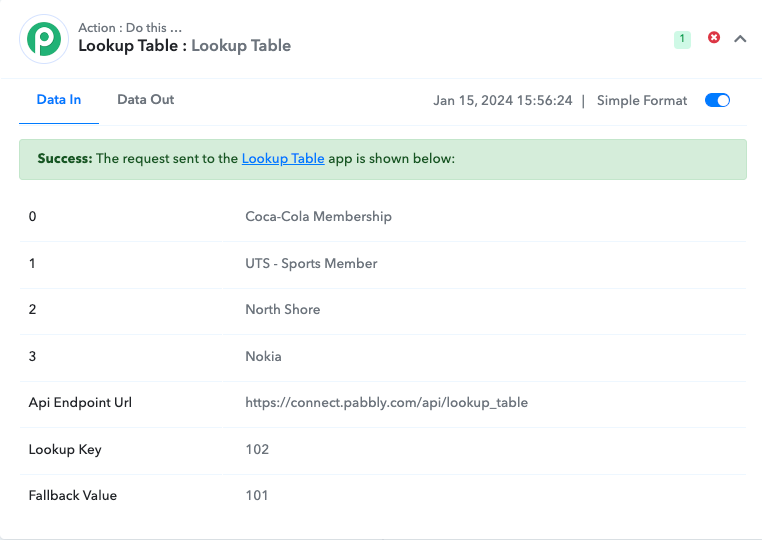Click the Fallback Value label

pyautogui.click(x=73, y=495)
